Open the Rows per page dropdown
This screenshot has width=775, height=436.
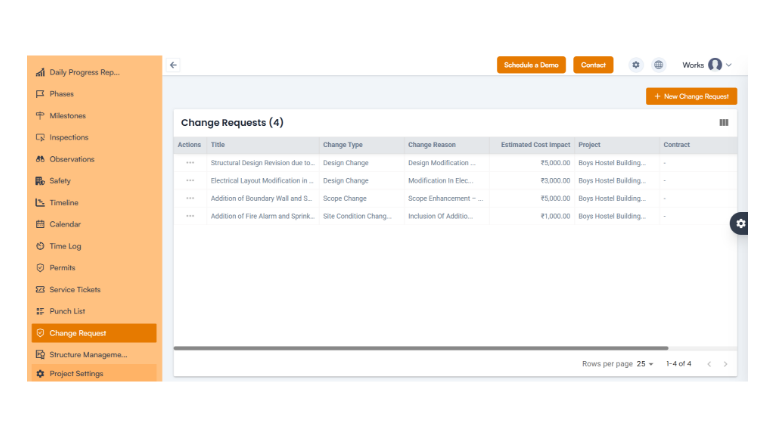[x=645, y=364]
